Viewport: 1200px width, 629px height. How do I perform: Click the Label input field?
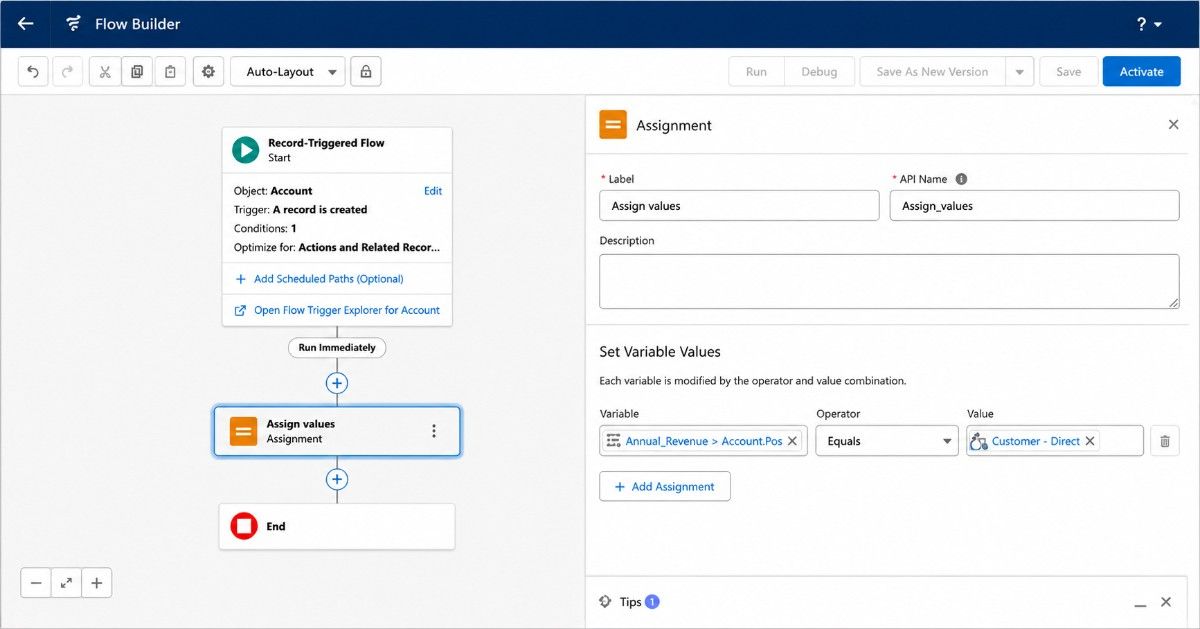click(739, 206)
